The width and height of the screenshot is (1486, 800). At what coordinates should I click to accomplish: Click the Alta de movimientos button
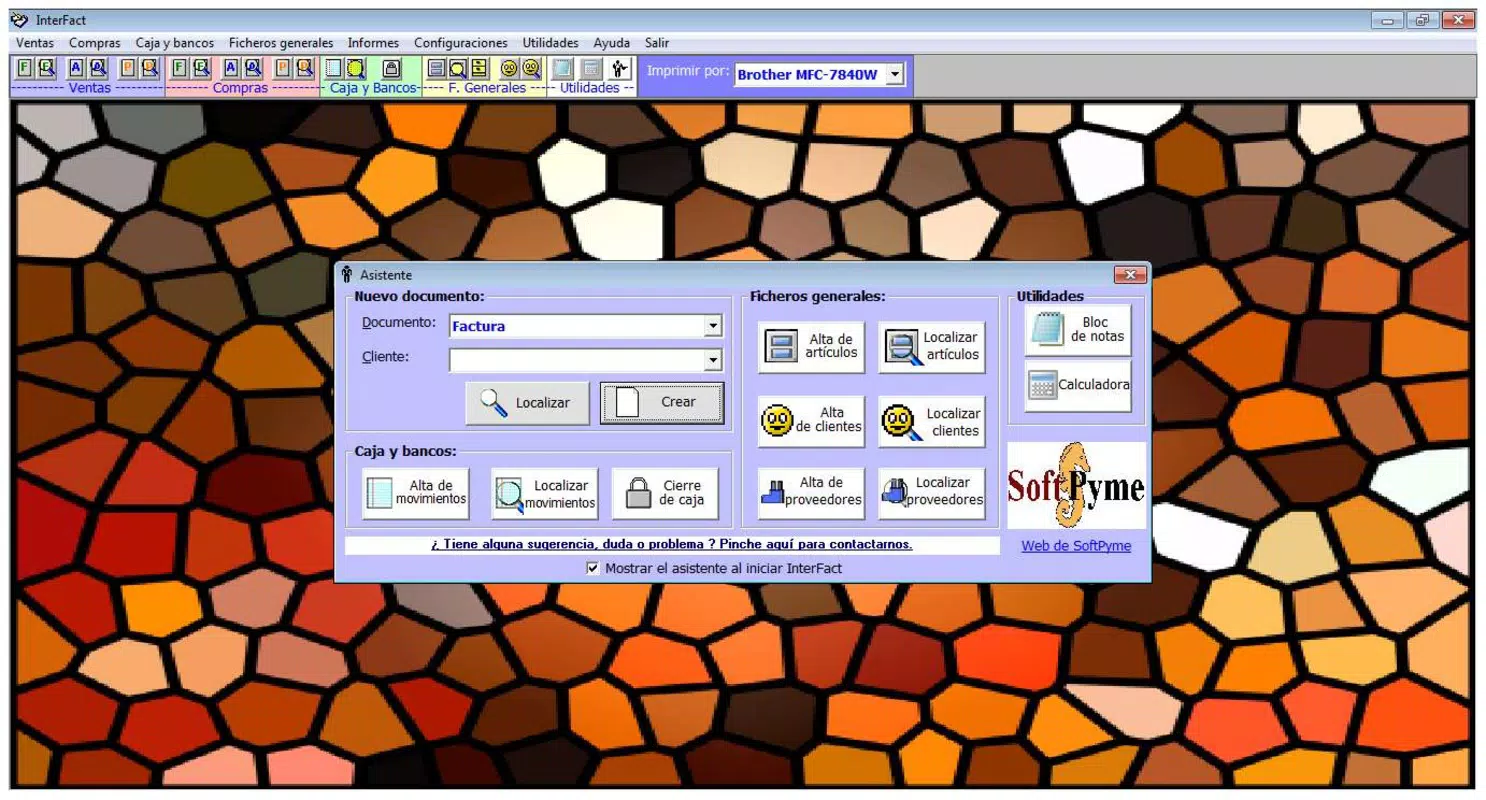click(415, 494)
